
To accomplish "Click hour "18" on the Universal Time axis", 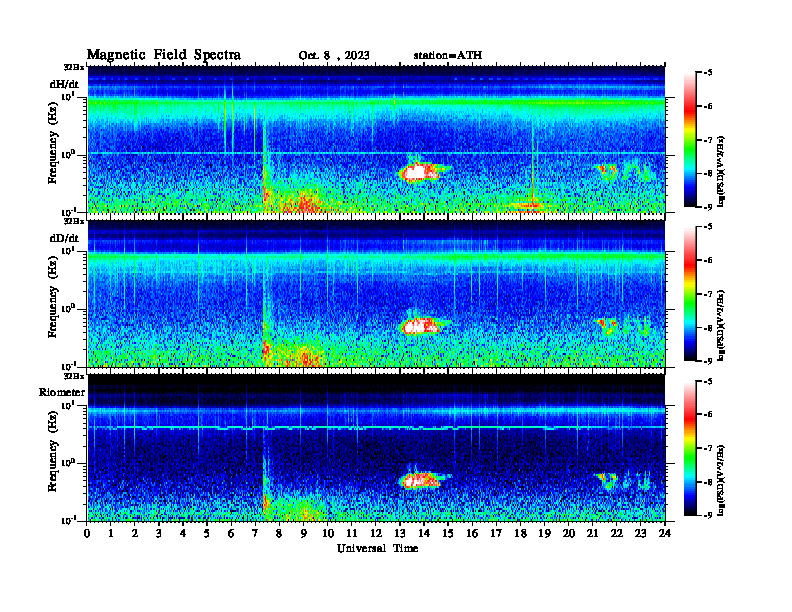I will 521,534.
